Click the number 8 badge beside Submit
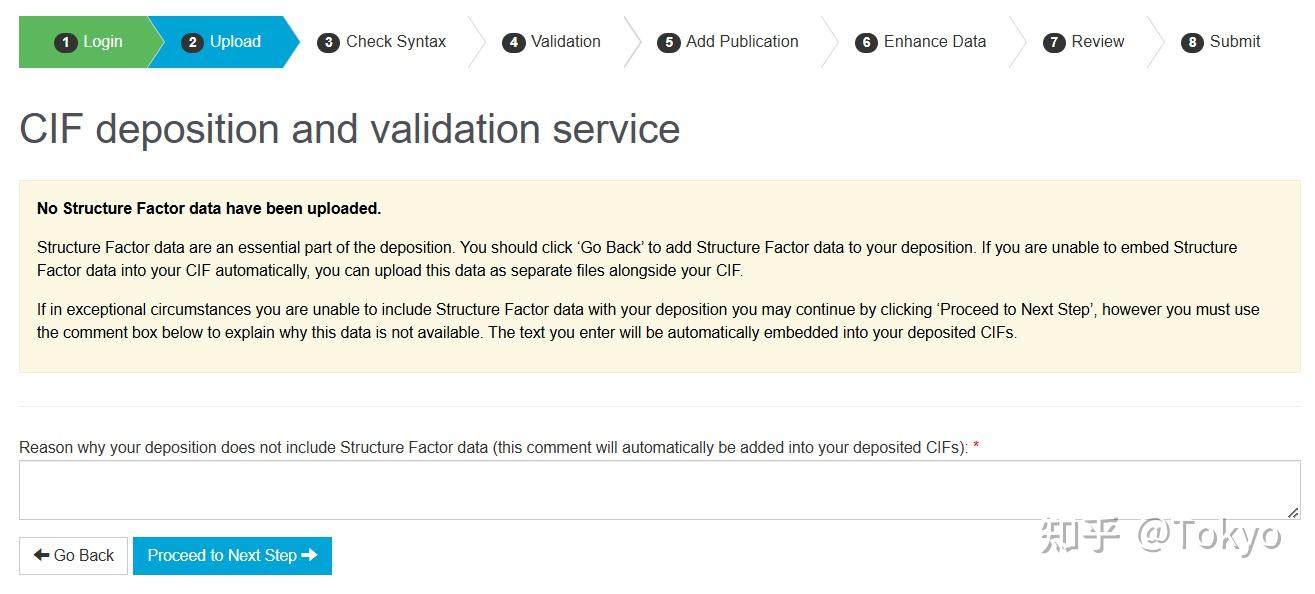The width and height of the screenshot is (1315, 594). coord(1192,42)
